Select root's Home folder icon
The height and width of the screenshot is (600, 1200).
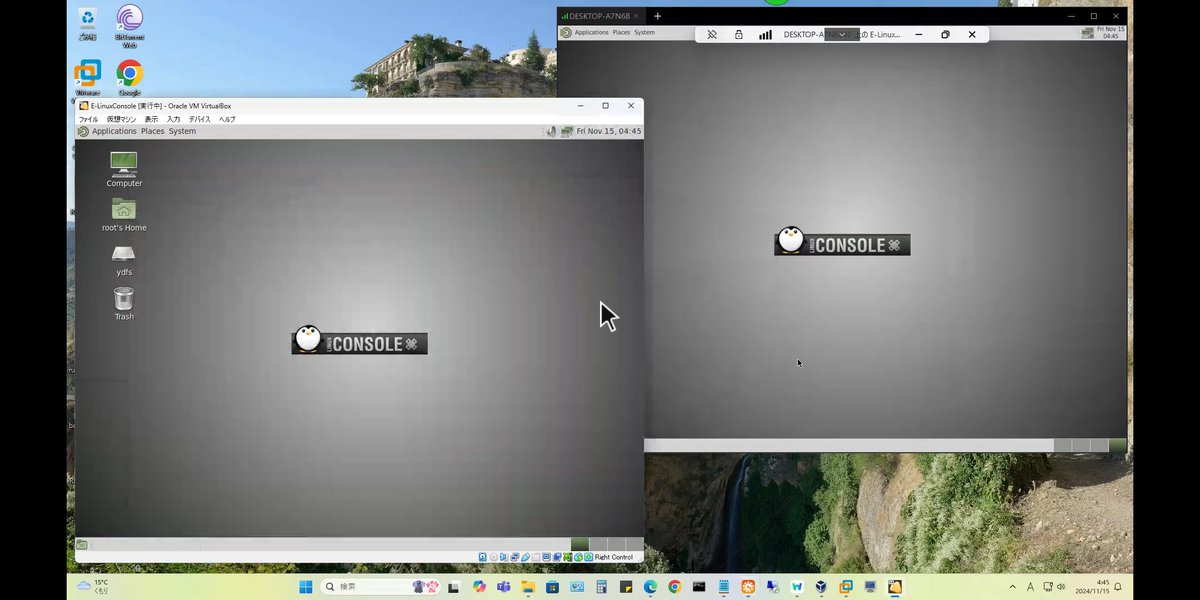click(x=124, y=214)
